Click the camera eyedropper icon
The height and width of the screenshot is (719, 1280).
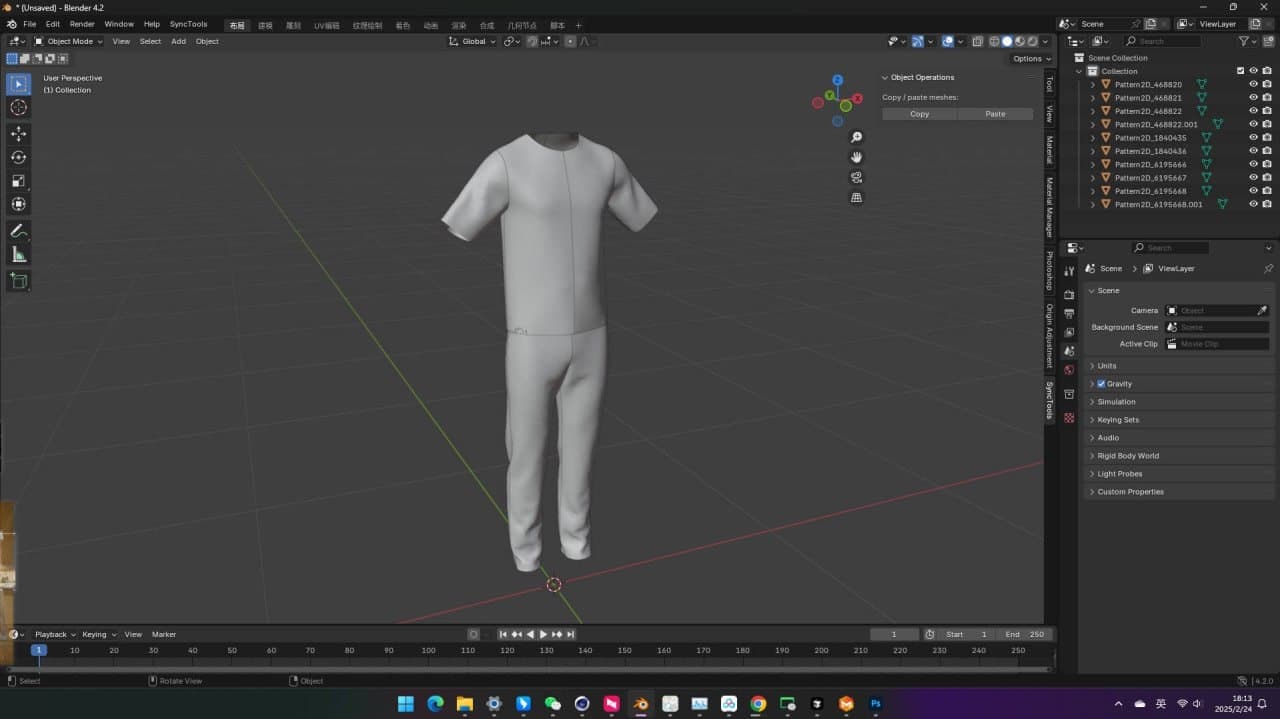1262,310
